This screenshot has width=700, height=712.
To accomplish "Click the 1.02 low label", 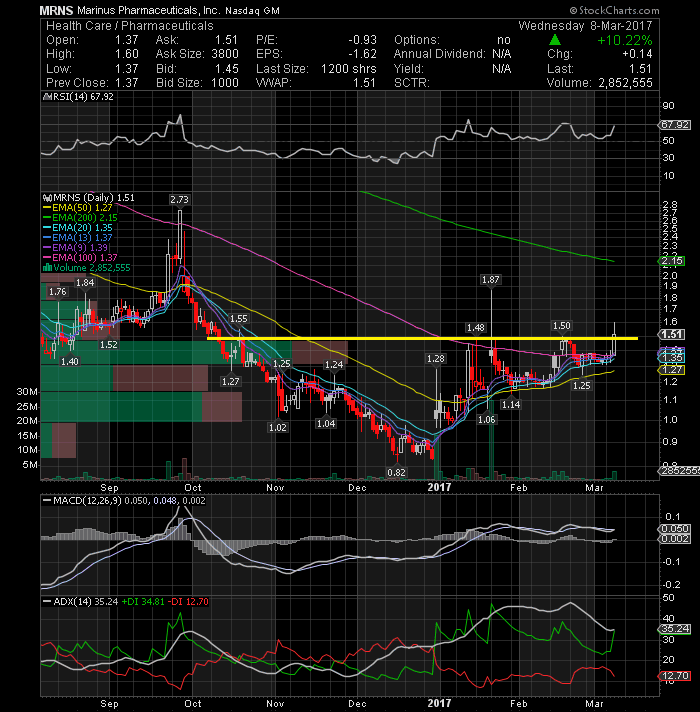I will coord(278,427).
